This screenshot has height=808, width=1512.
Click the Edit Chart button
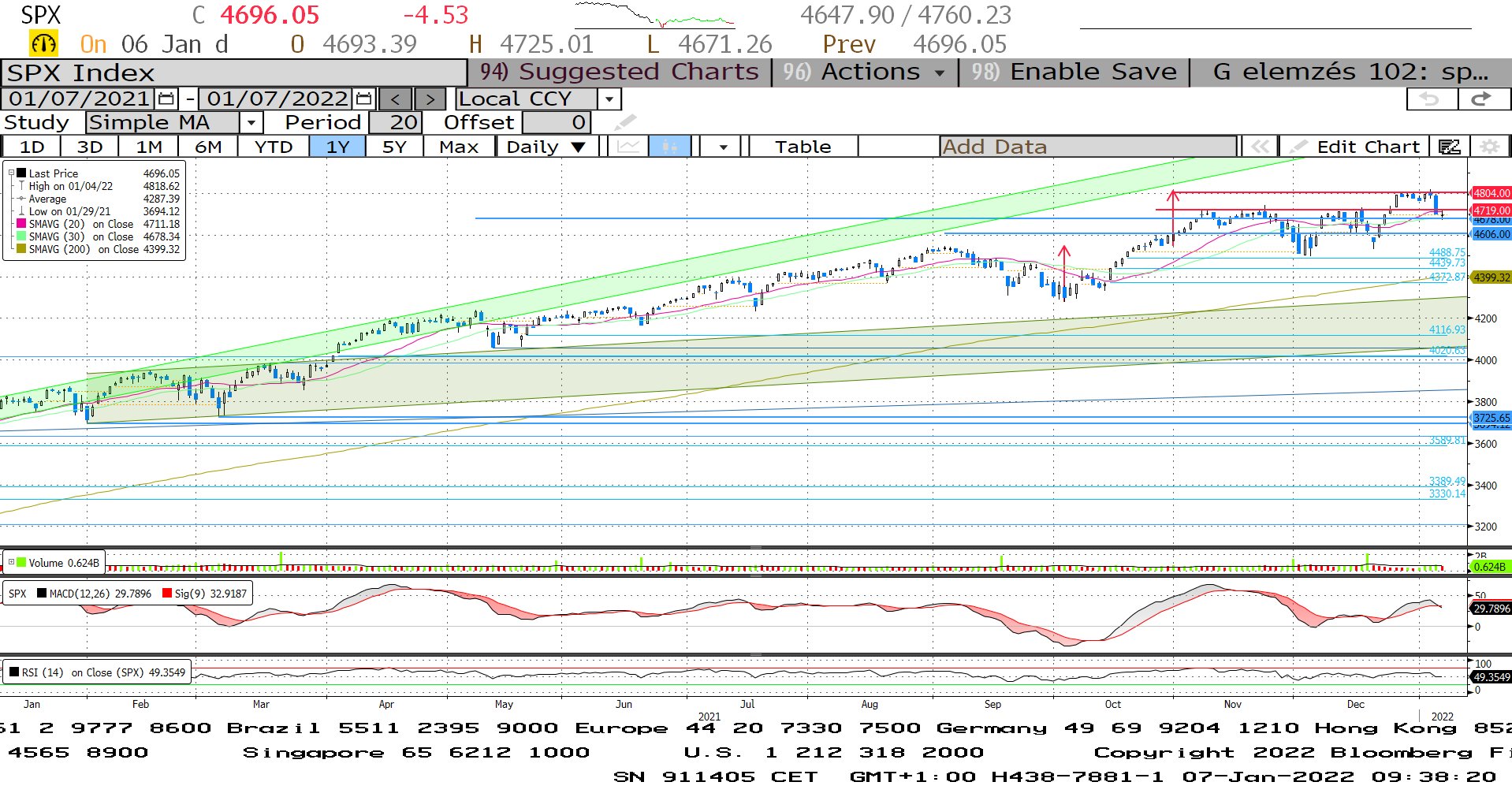click(1354, 147)
